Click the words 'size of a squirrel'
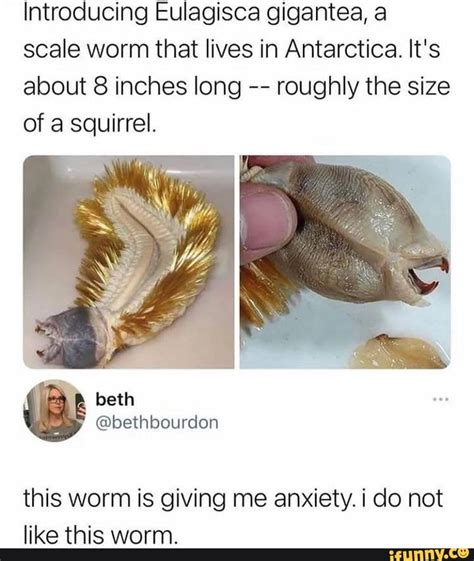The height and width of the screenshot is (561, 474). click(236, 105)
